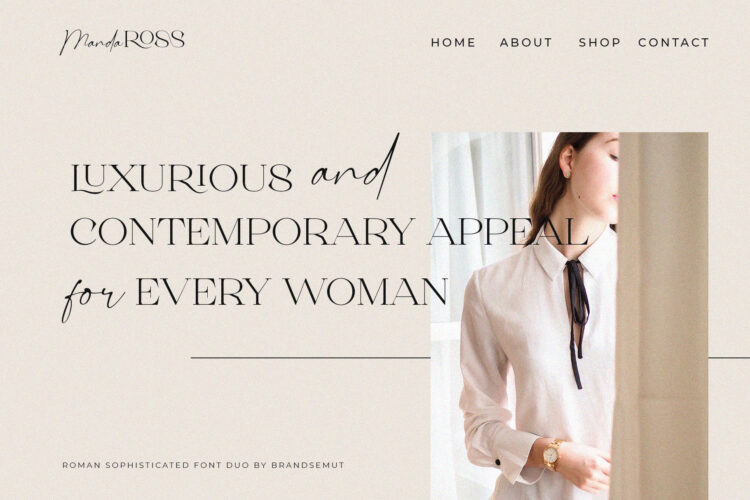Select the CONTEMPORARY headline word

(x=243, y=232)
